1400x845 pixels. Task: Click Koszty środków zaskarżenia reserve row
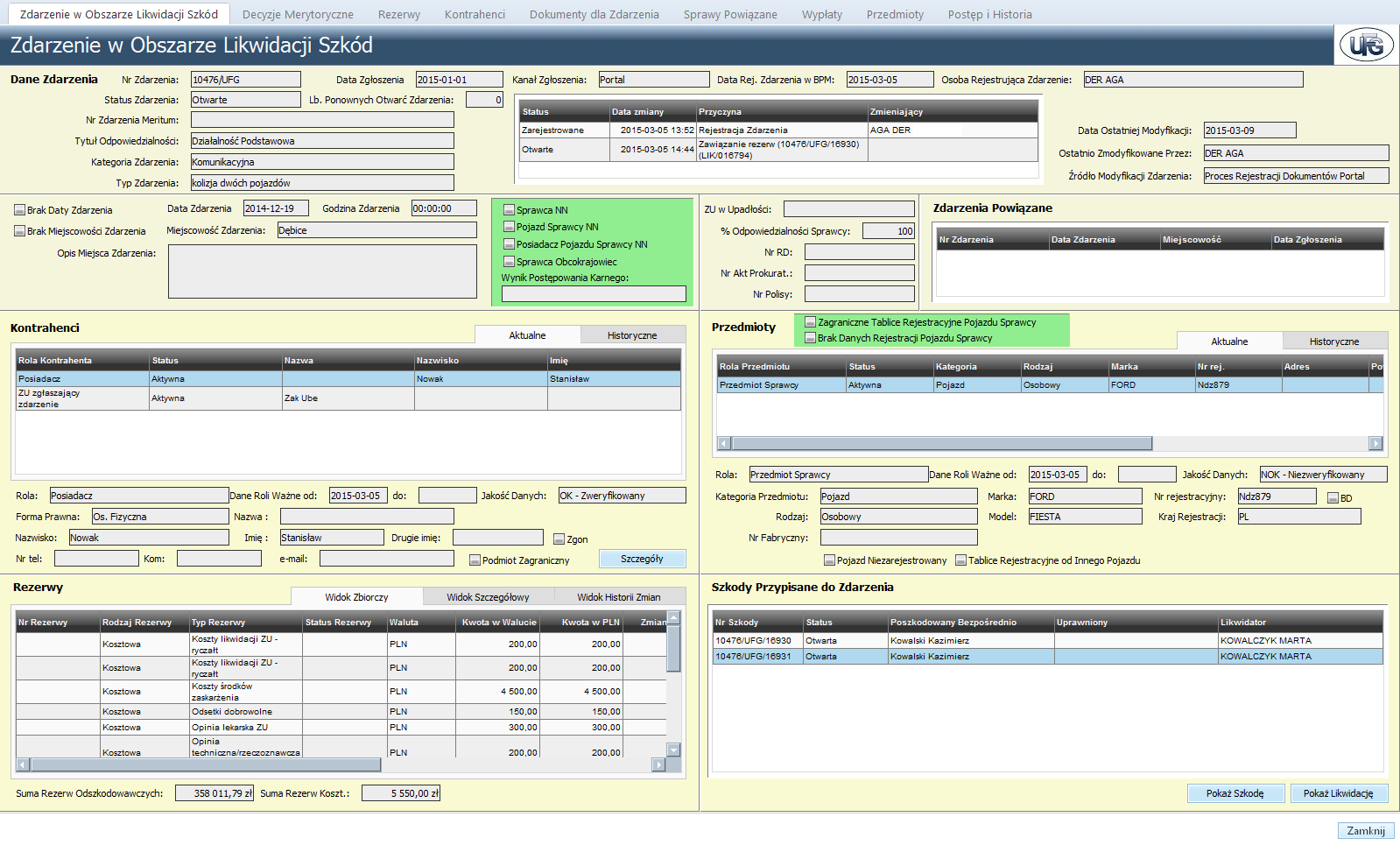[341, 692]
